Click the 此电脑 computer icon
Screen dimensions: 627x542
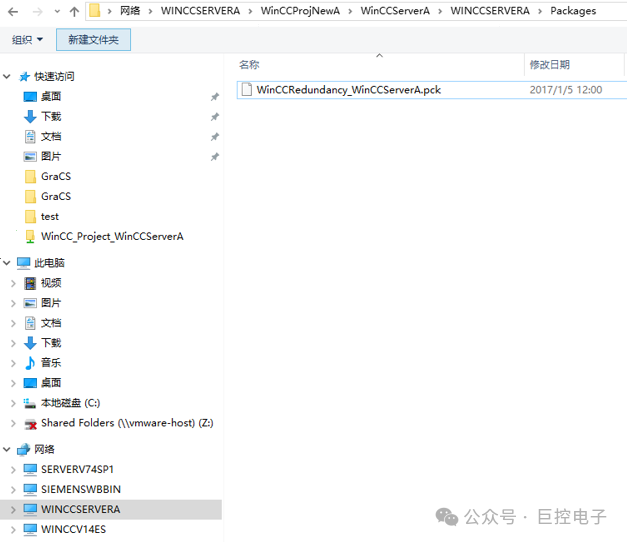click(24, 263)
